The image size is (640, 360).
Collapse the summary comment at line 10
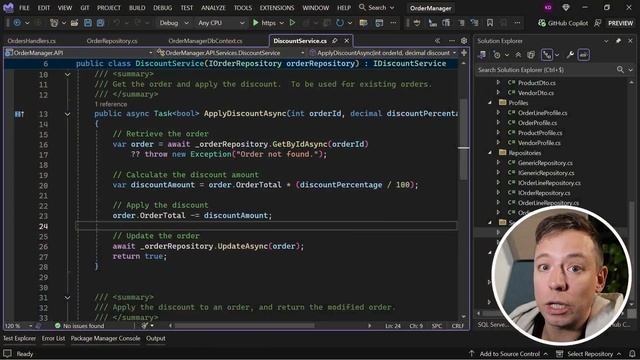67,74
